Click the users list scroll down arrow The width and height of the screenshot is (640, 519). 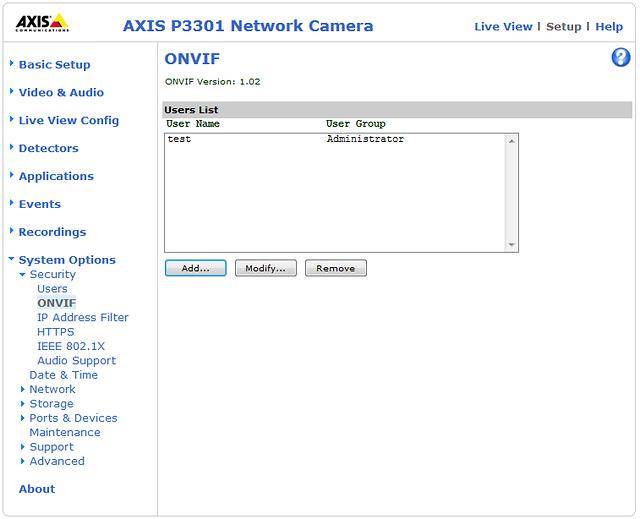pyautogui.click(x=512, y=245)
